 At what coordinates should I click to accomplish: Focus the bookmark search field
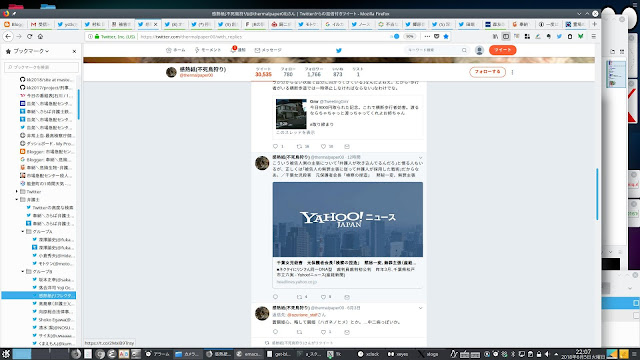click(41, 67)
